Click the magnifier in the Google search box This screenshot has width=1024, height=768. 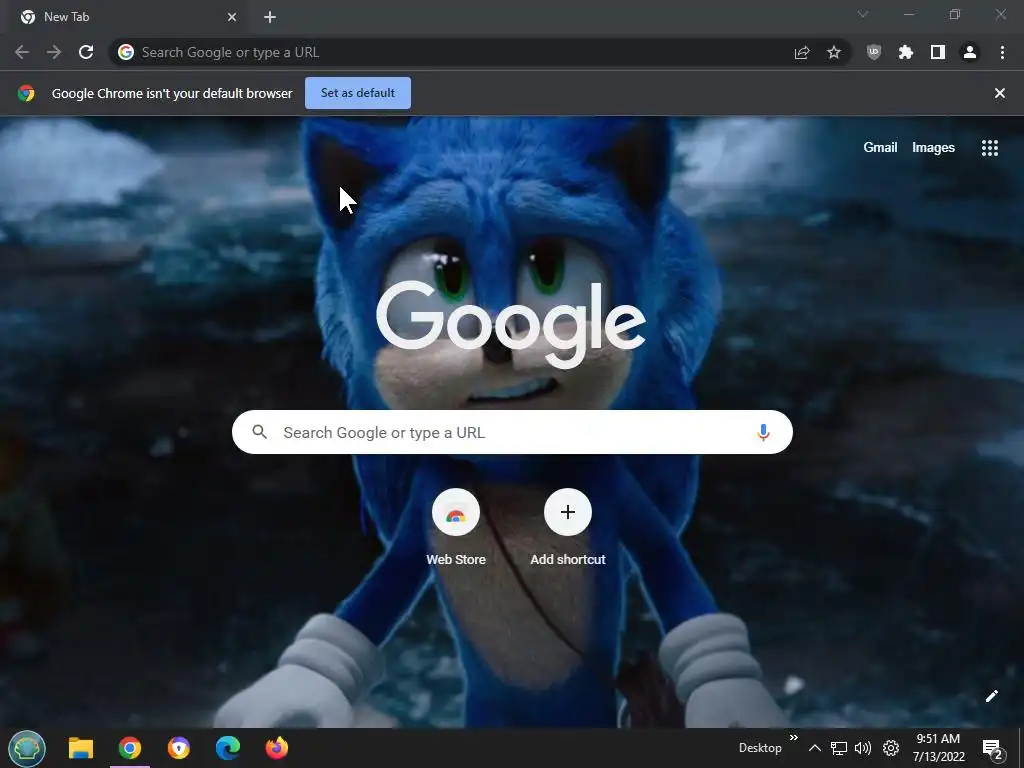260,432
